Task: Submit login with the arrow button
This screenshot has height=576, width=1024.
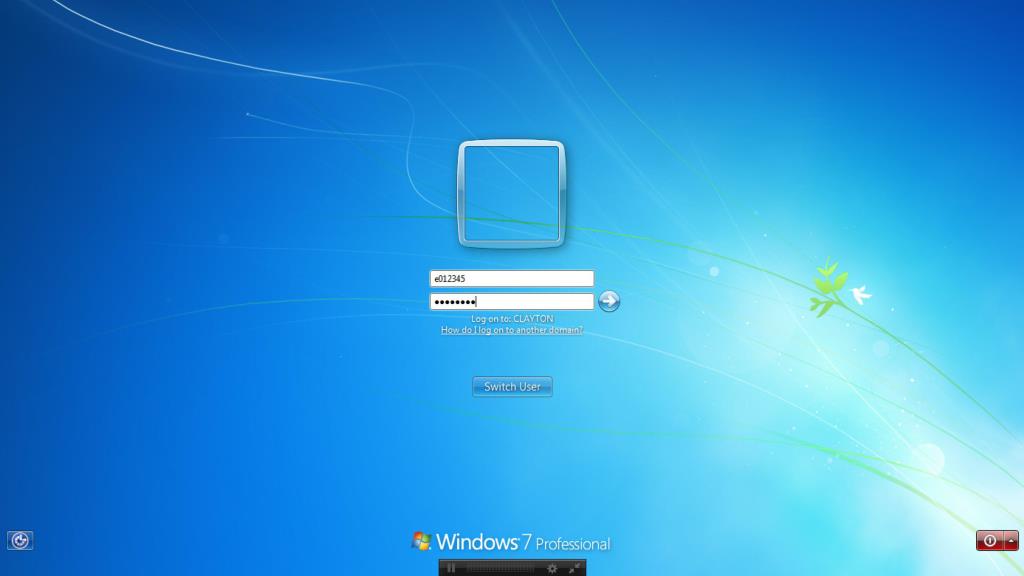Action: point(609,301)
